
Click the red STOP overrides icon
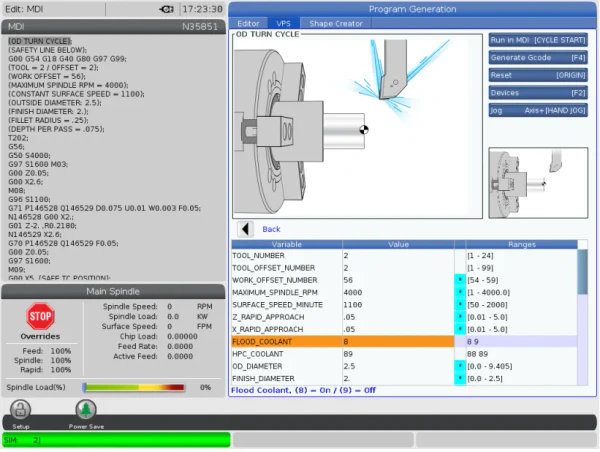[x=40, y=316]
